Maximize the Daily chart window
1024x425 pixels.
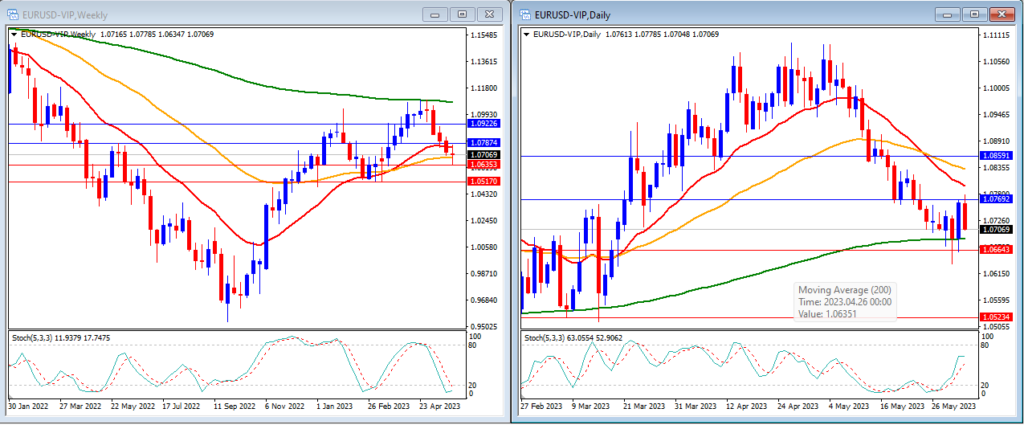[975, 14]
